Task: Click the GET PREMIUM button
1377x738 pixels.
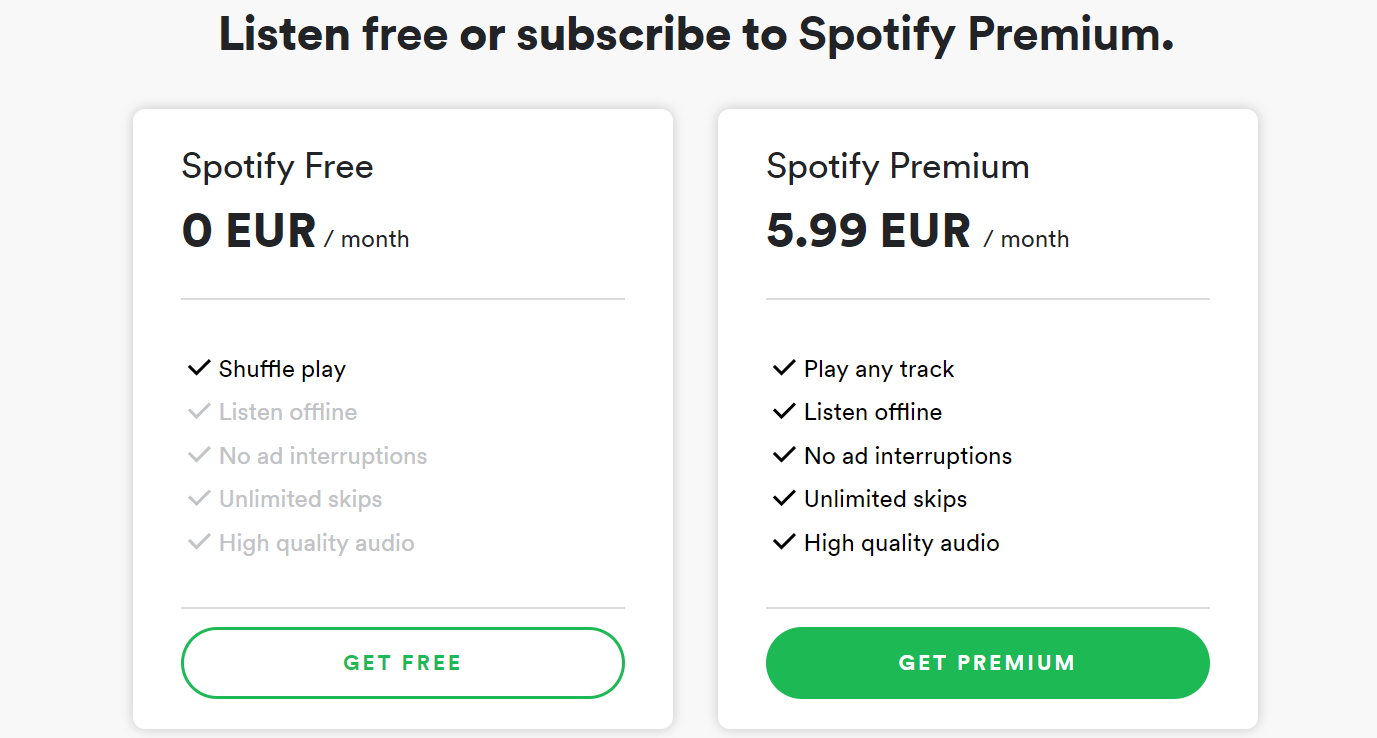Action: [988, 663]
